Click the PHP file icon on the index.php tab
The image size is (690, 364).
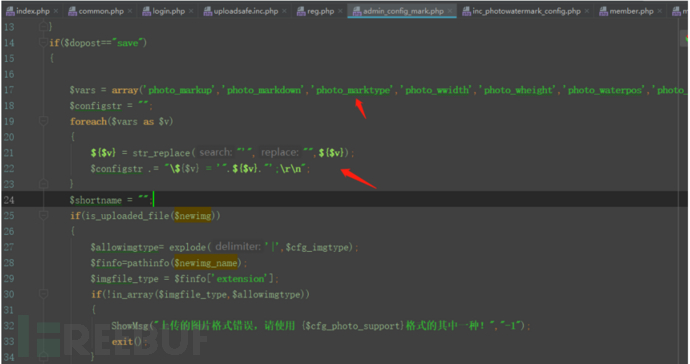point(10,11)
